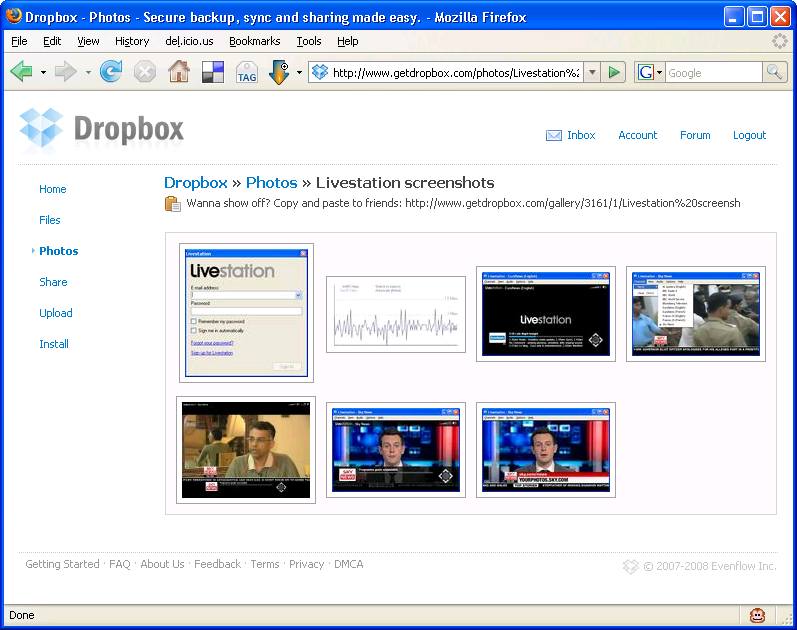This screenshot has width=797, height=630.
Task: Open the thumbnail showing the channel menu list
Action: click(x=696, y=314)
